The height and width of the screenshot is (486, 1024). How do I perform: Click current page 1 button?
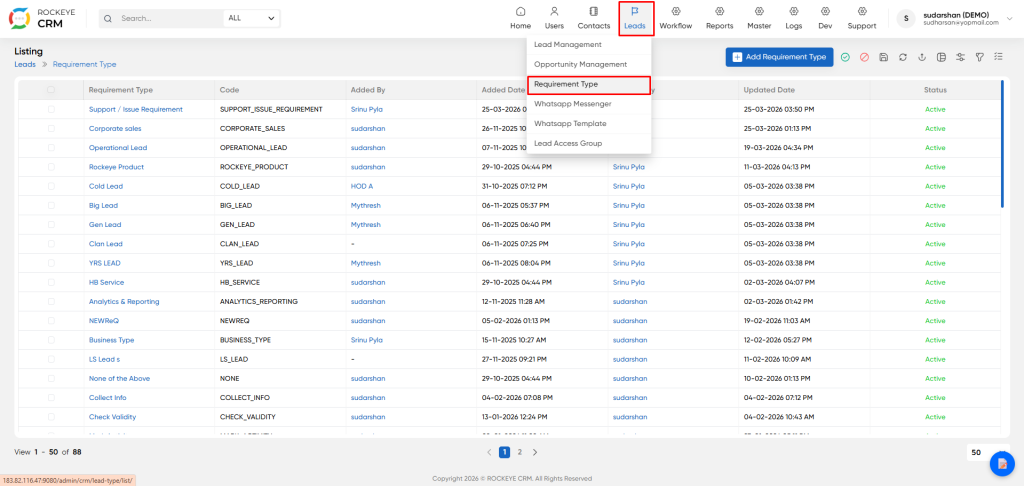(x=504, y=452)
